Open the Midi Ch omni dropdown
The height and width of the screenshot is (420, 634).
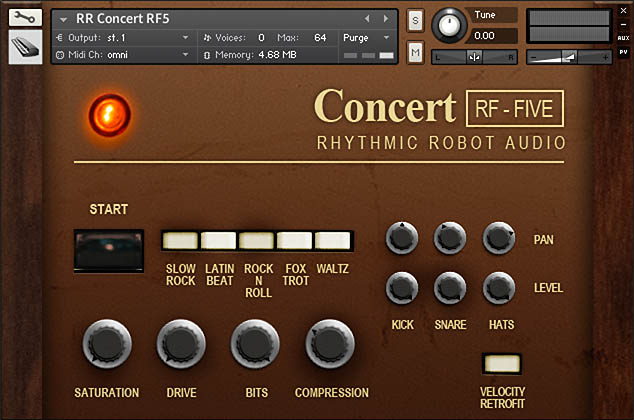coord(123,55)
